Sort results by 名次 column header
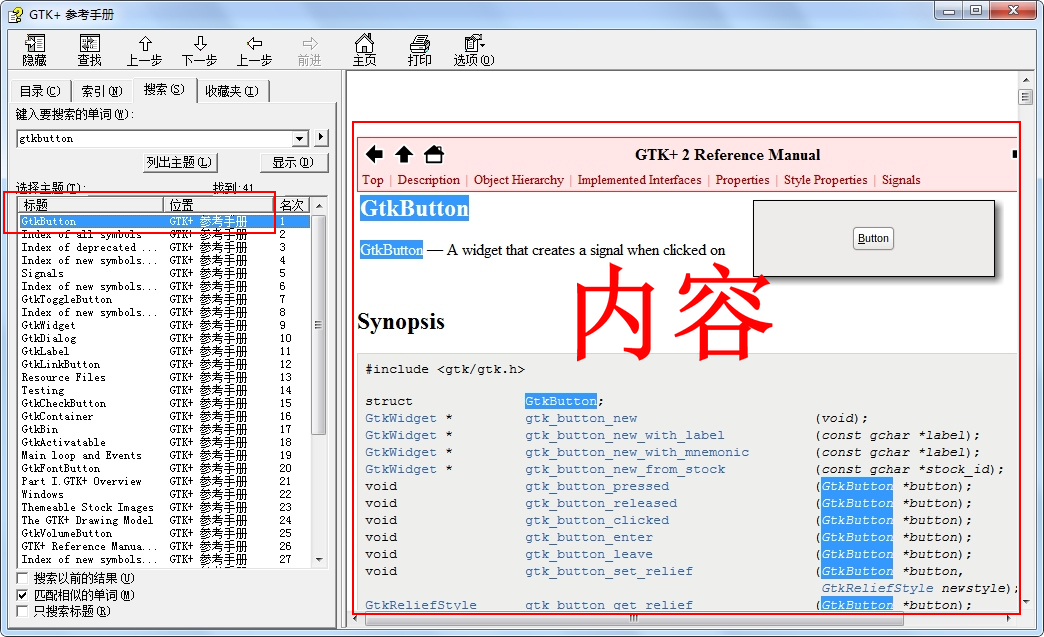 (292, 204)
